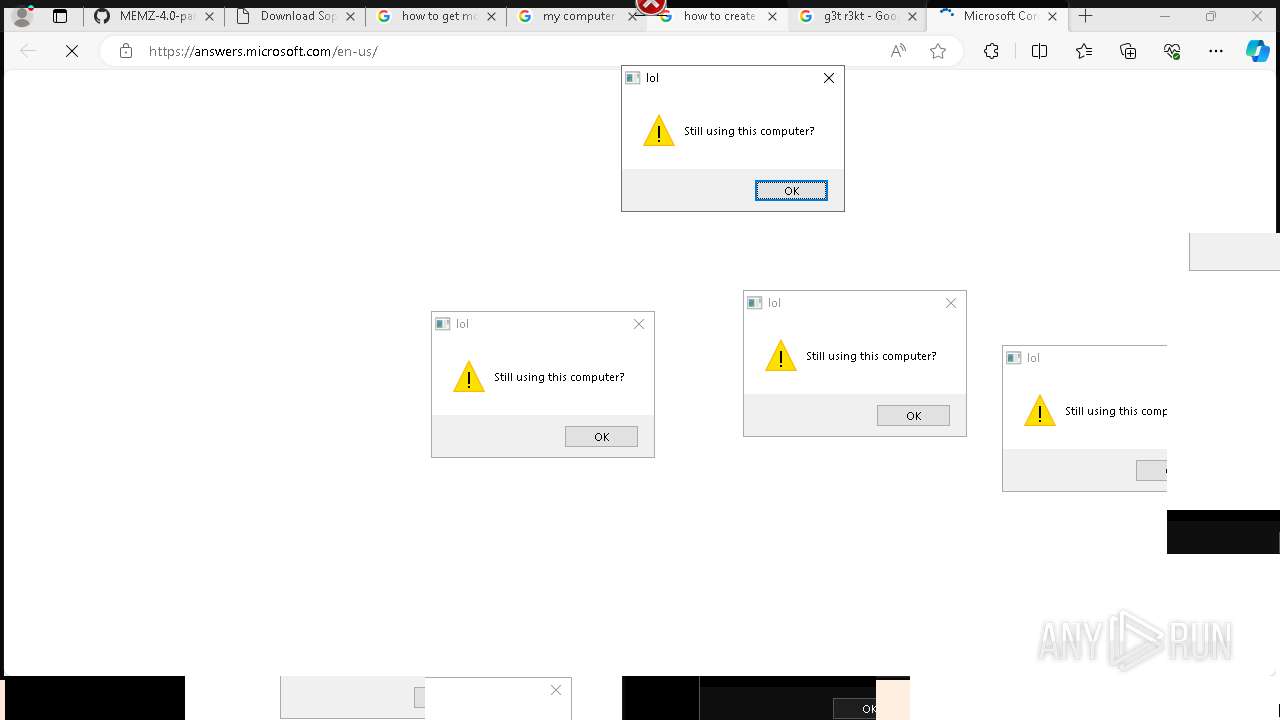Open Settings and more menu
Image resolution: width=1280 pixels, height=720 pixels.
click(x=1216, y=51)
